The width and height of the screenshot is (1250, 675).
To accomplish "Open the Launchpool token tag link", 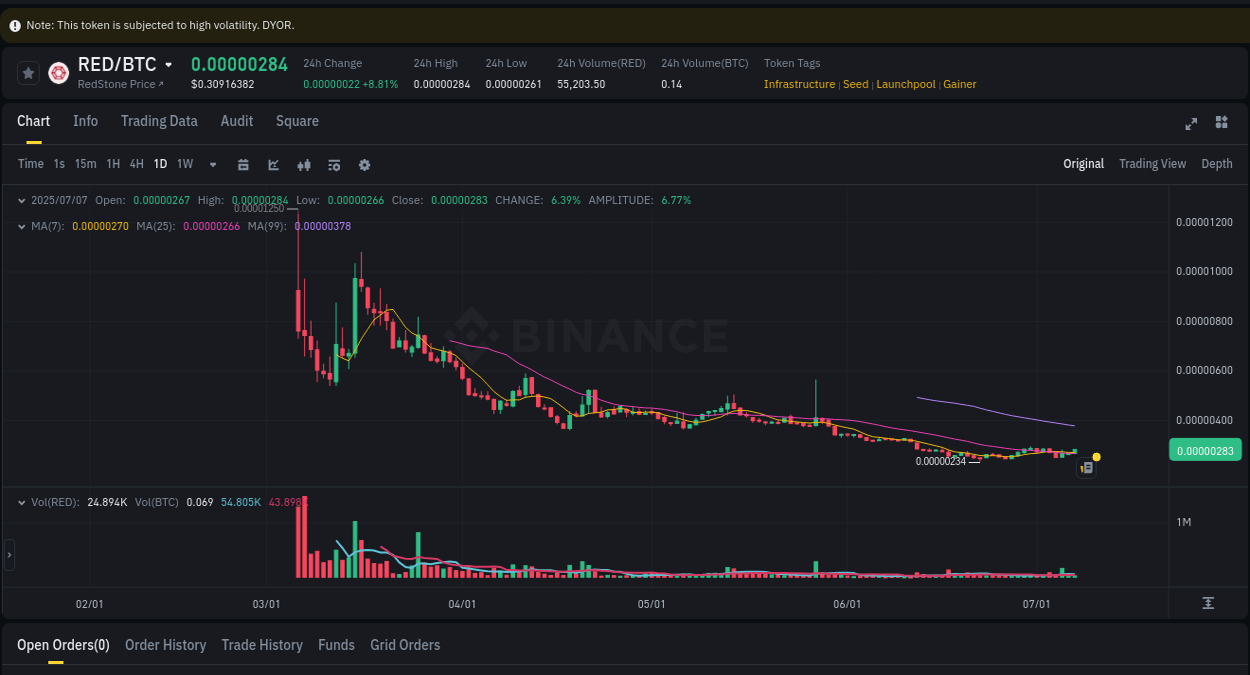I will click(x=905, y=84).
